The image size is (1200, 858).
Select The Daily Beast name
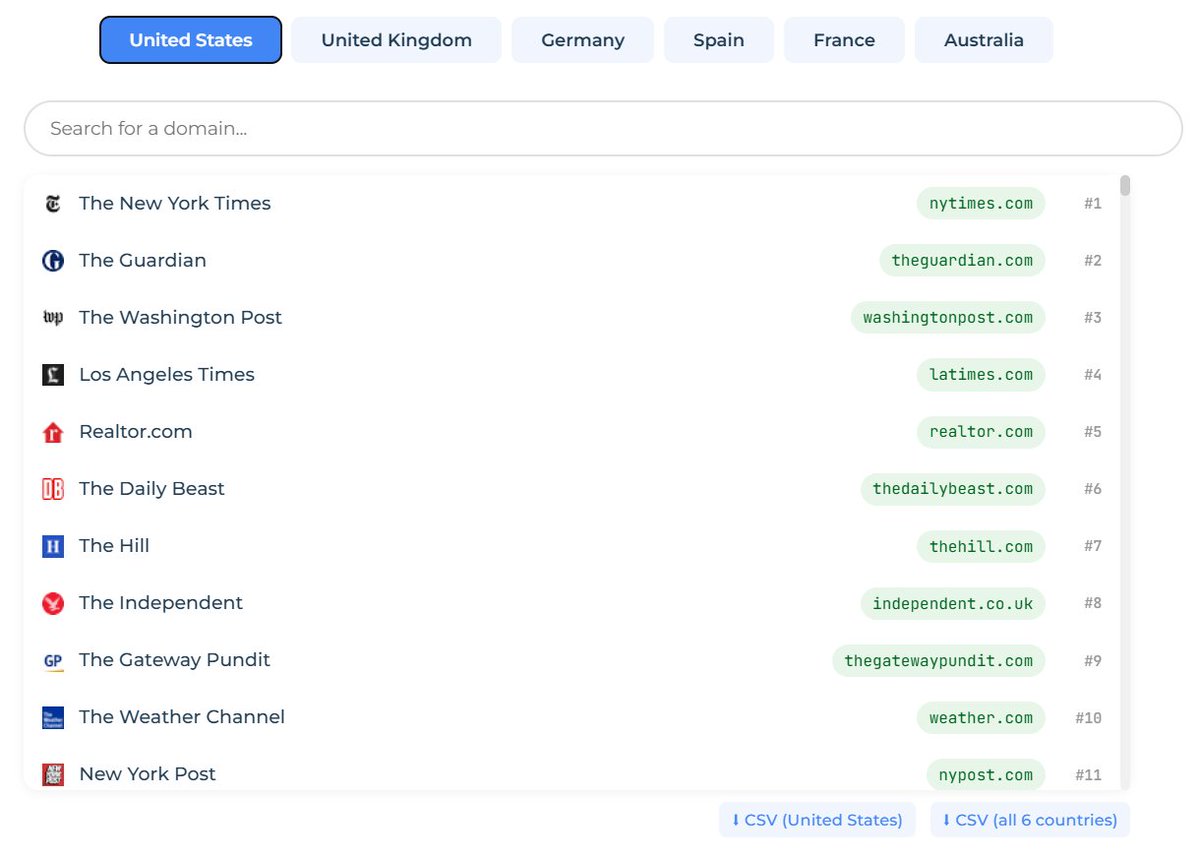pos(152,488)
